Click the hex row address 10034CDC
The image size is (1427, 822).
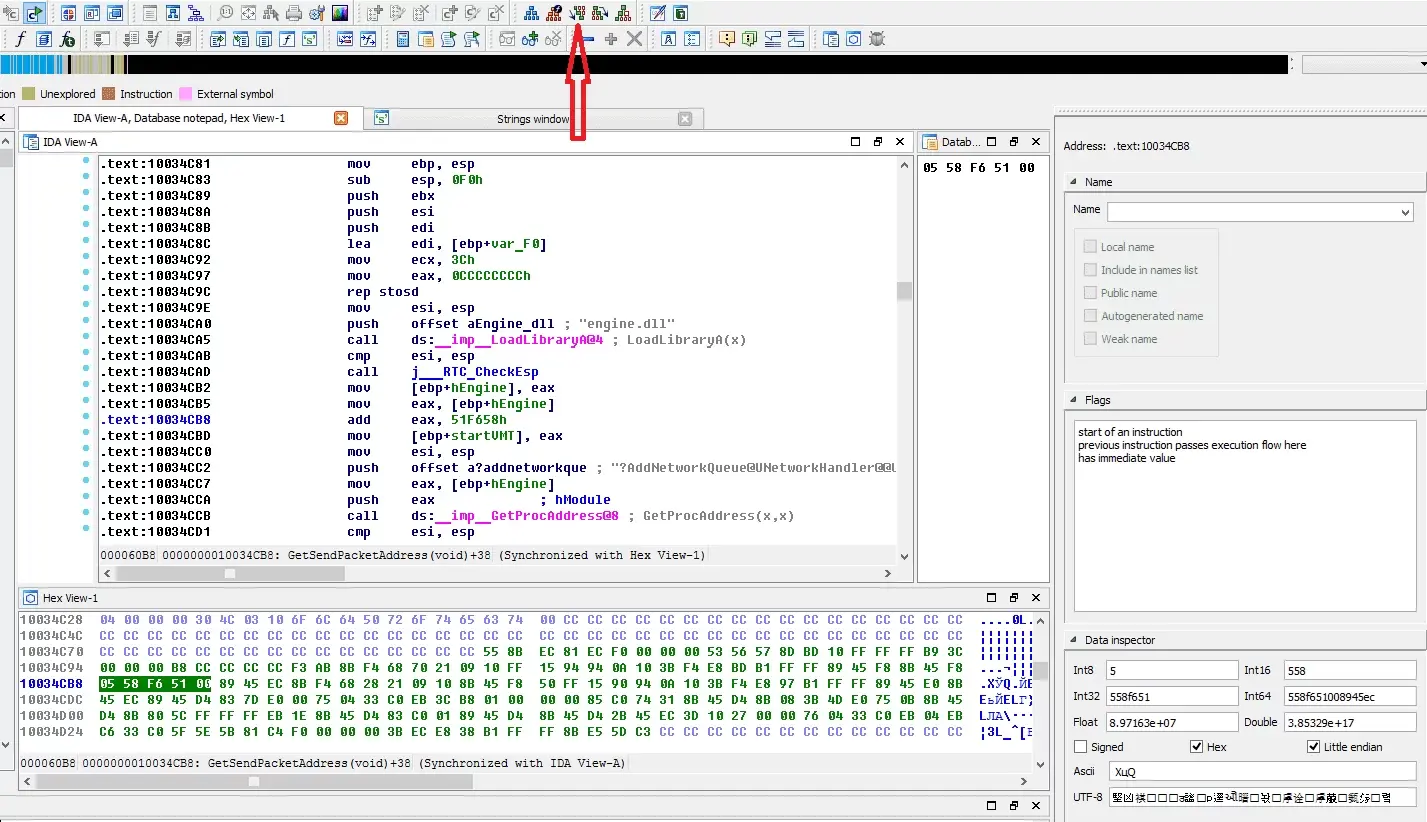[51, 700]
